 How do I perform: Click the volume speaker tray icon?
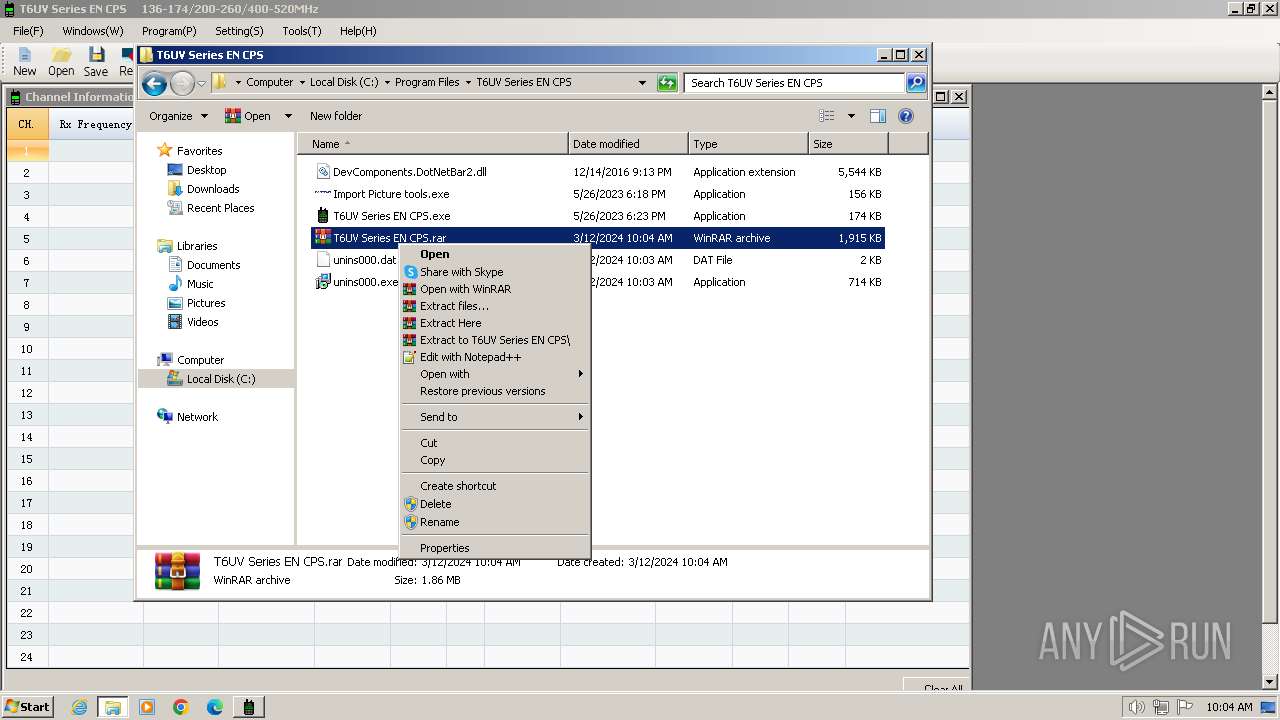coord(1136,707)
